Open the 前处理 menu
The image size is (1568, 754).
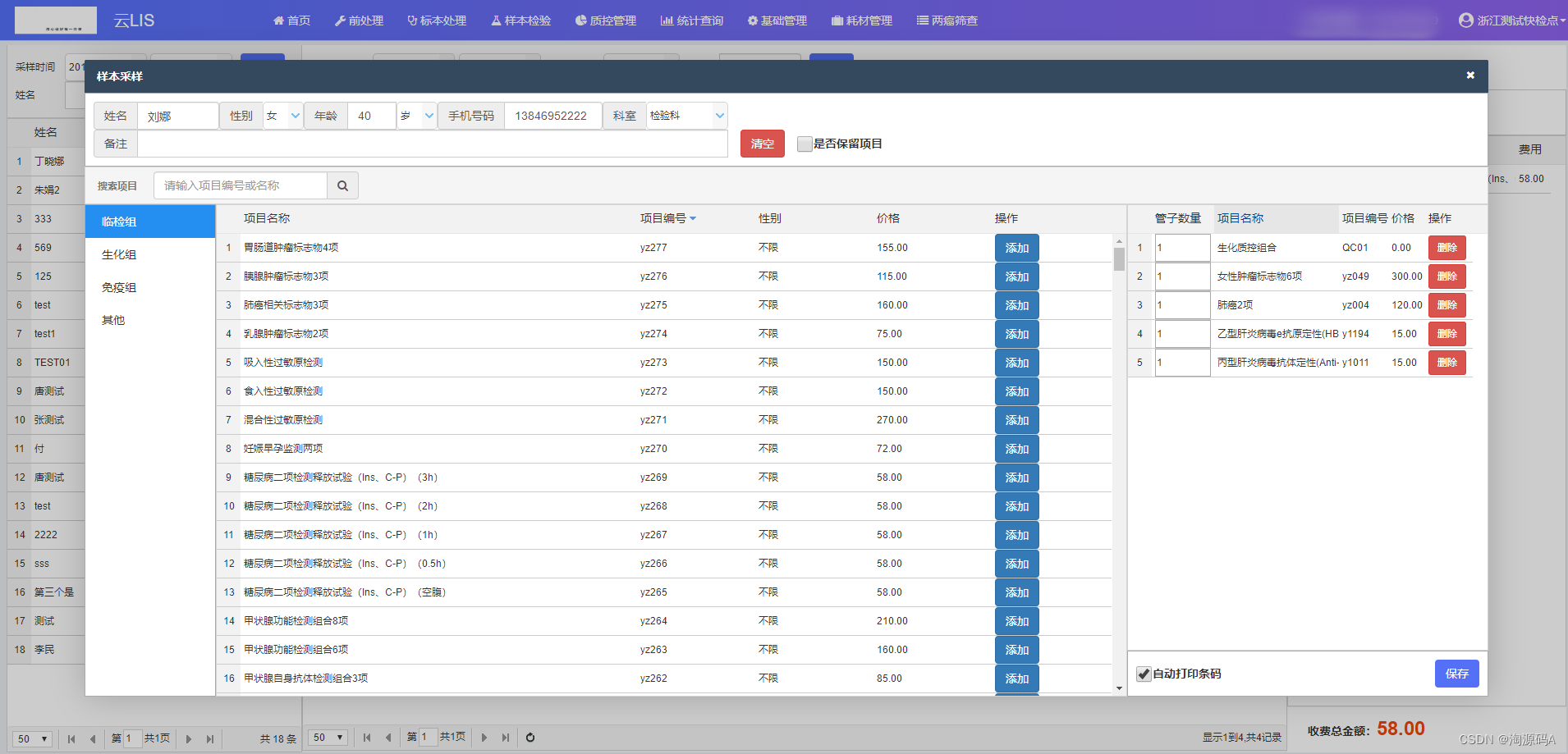click(x=359, y=21)
